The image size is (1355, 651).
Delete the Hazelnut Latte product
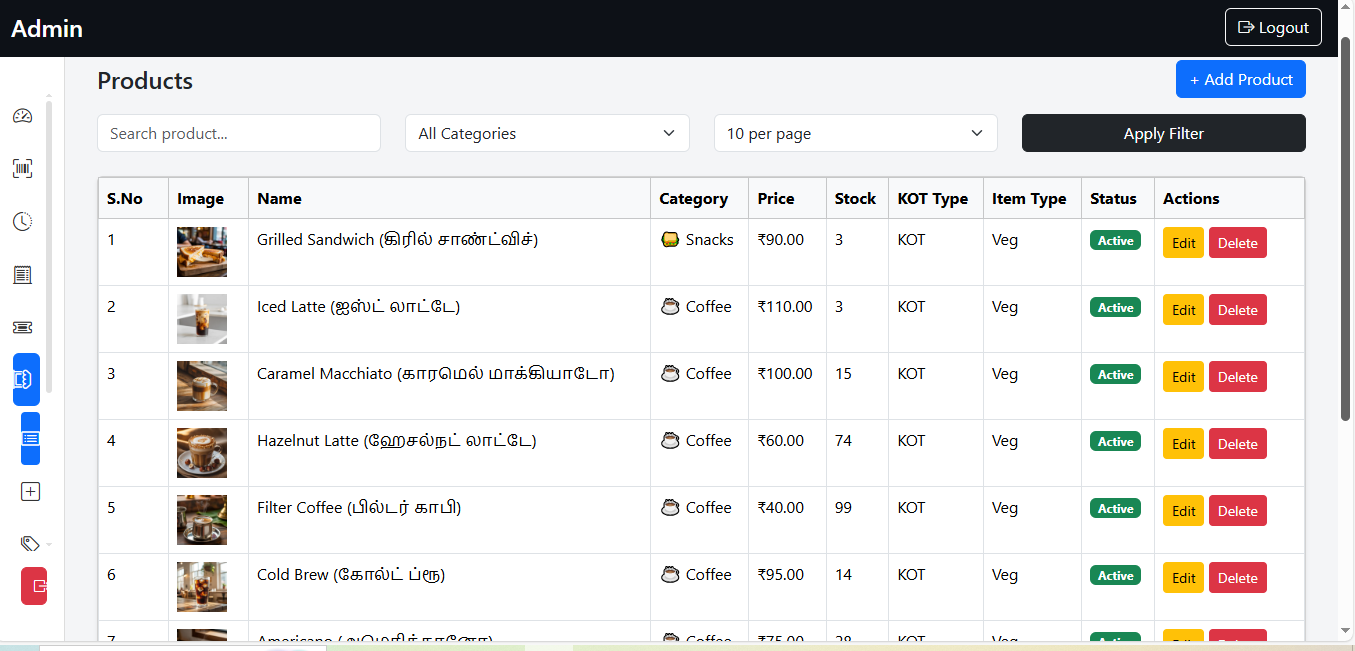click(1237, 444)
